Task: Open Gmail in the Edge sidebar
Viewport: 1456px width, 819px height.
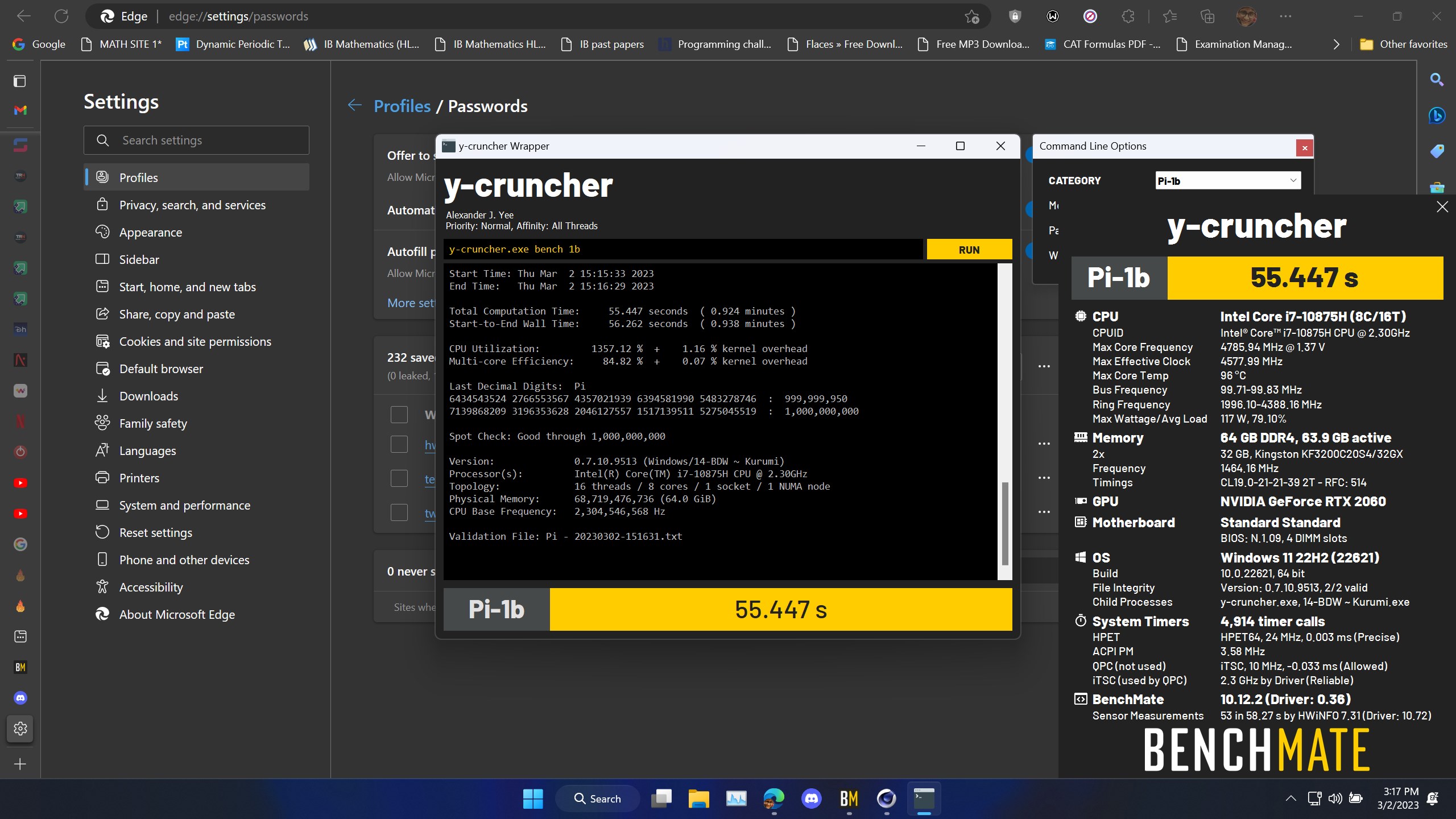Action: click(x=20, y=110)
